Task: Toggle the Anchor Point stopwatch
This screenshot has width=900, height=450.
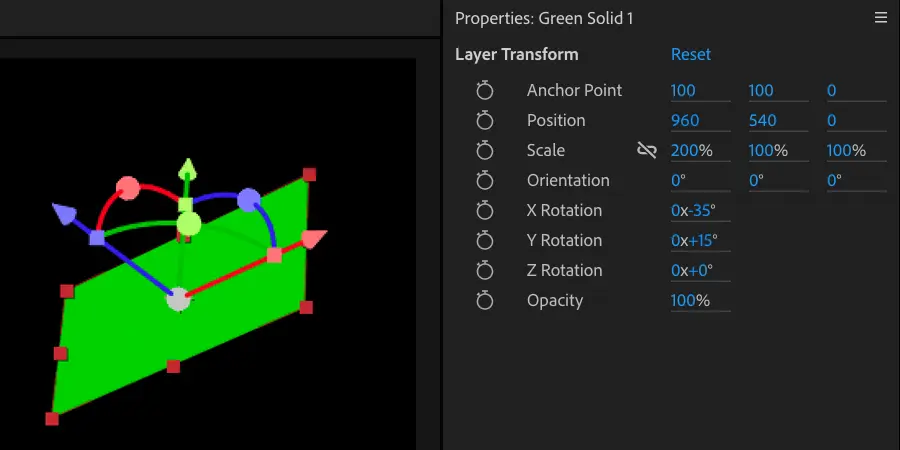Action: coord(485,91)
